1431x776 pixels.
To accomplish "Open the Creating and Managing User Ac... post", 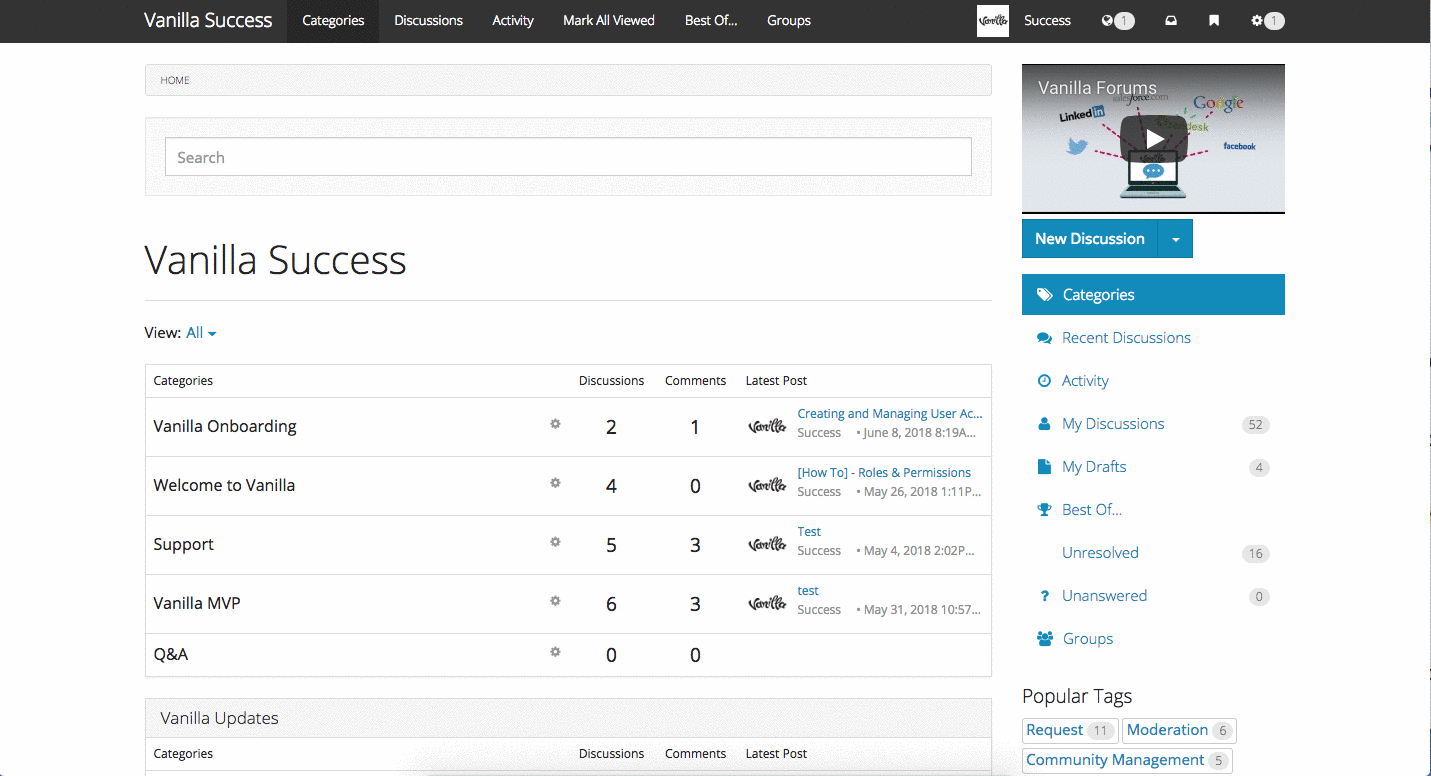I will [890, 413].
